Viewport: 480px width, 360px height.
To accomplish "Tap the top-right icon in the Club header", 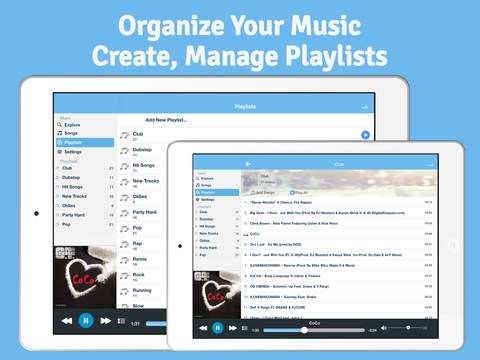I will [430, 165].
